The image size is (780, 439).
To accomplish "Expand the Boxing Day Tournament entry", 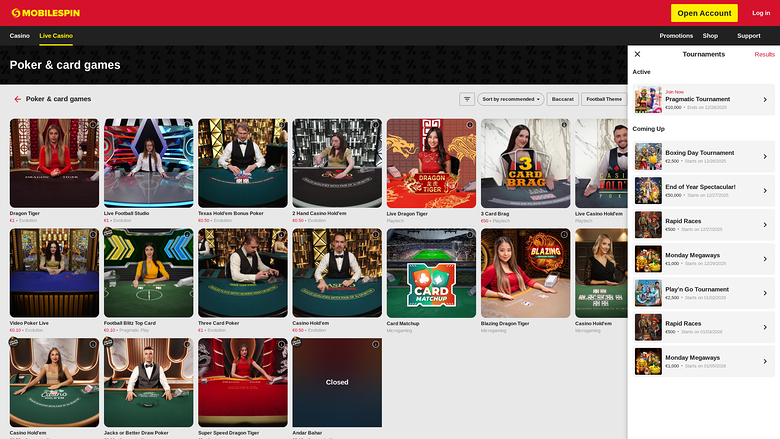I will point(704,157).
